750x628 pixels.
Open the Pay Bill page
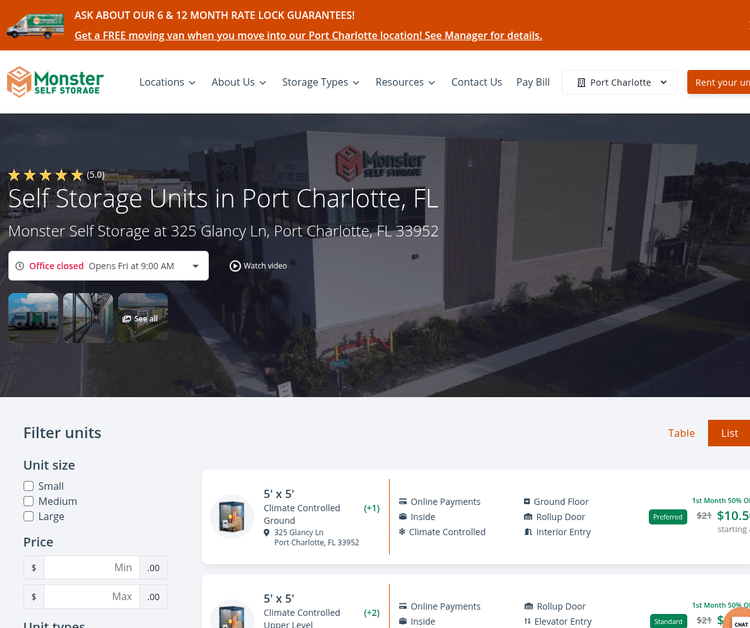point(533,82)
